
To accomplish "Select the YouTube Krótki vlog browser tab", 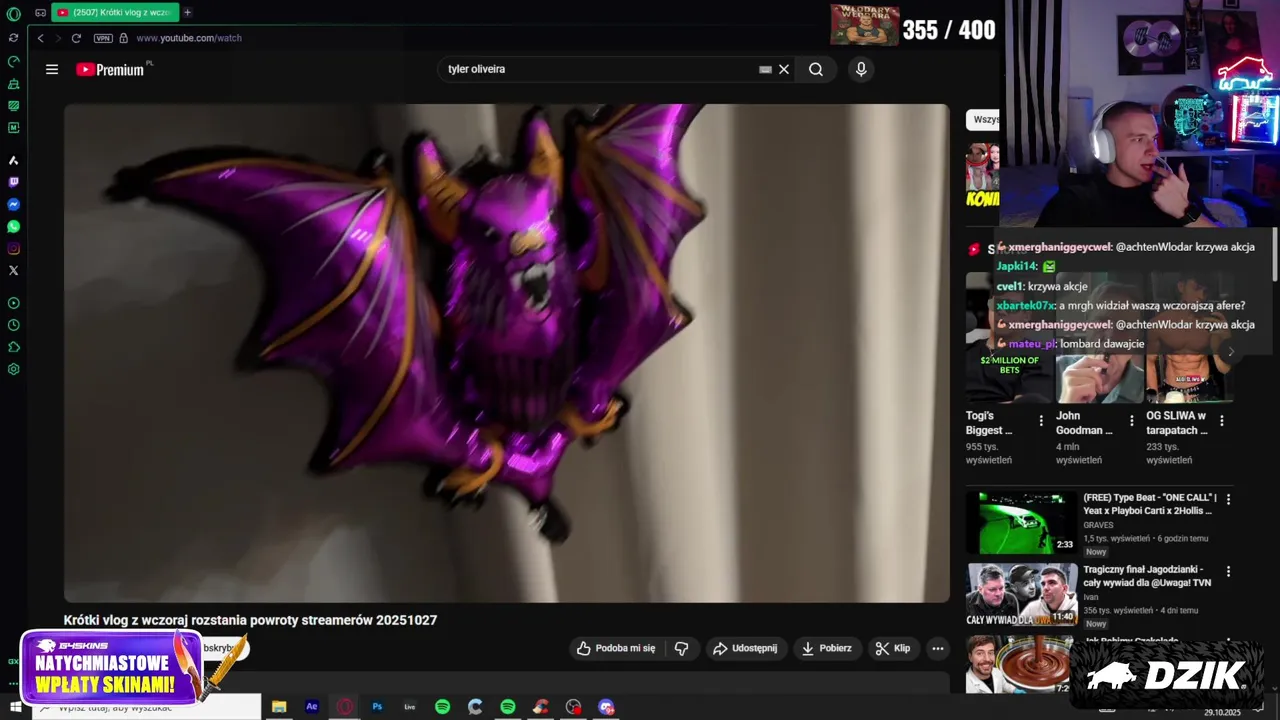I will (113, 13).
